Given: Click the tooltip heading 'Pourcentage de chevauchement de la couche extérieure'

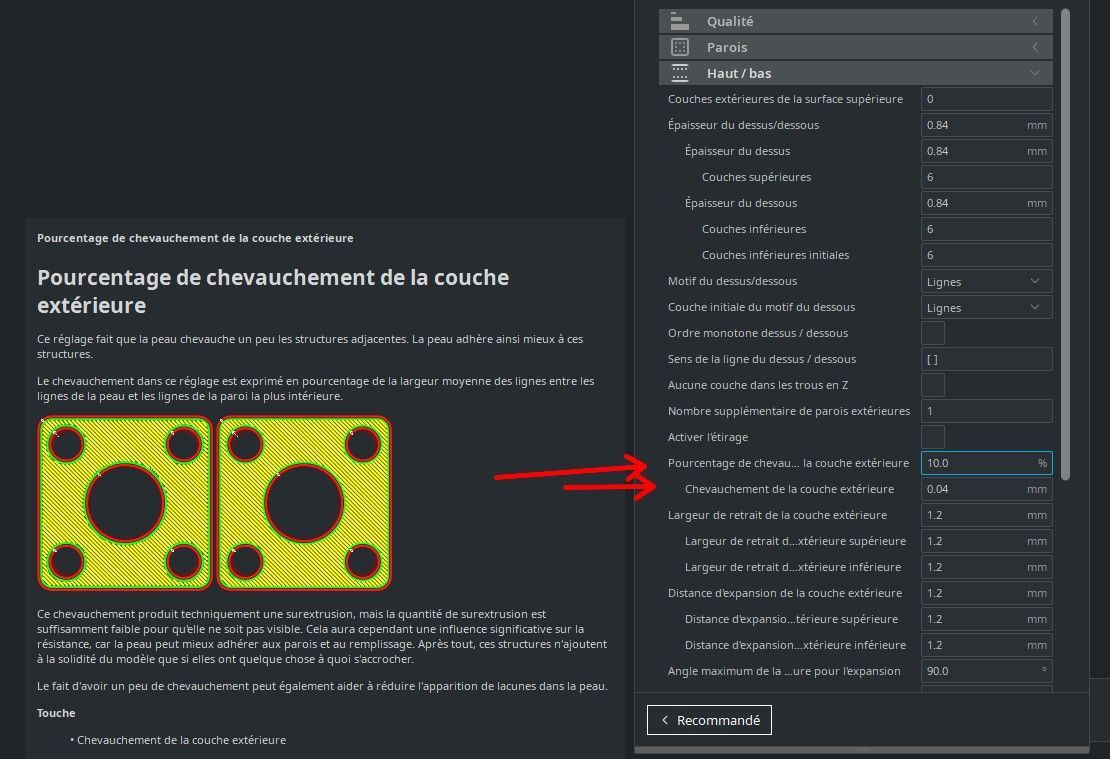Looking at the screenshot, I should tap(273, 291).
